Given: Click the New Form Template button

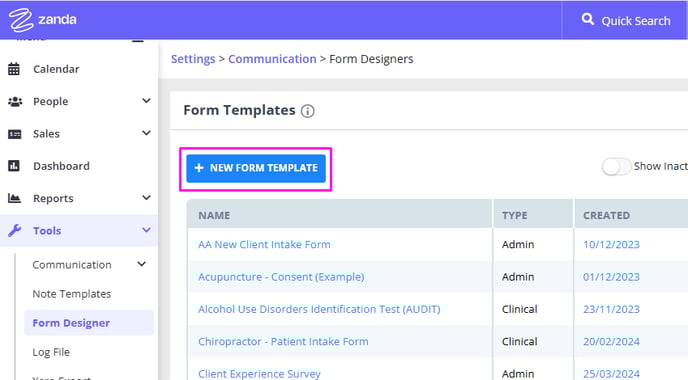Looking at the screenshot, I should click(x=256, y=168).
